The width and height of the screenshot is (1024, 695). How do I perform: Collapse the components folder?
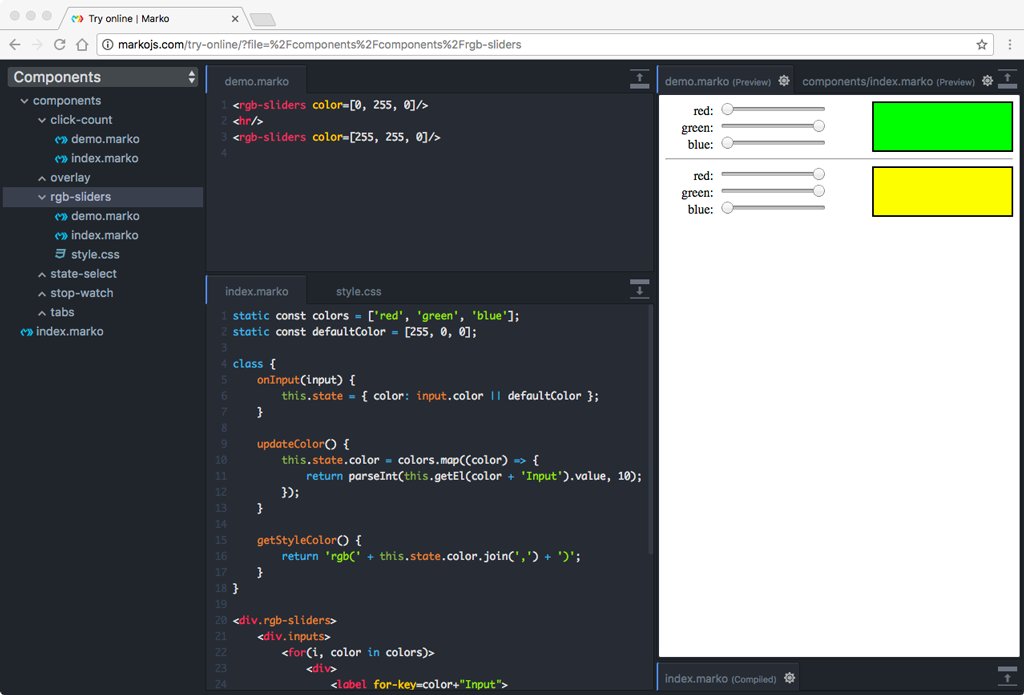[x=24, y=101]
